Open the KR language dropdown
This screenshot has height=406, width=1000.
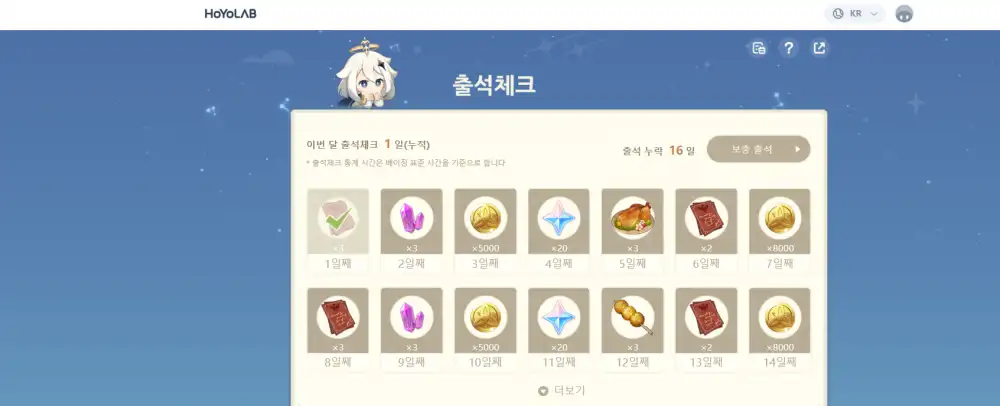[x=855, y=13]
